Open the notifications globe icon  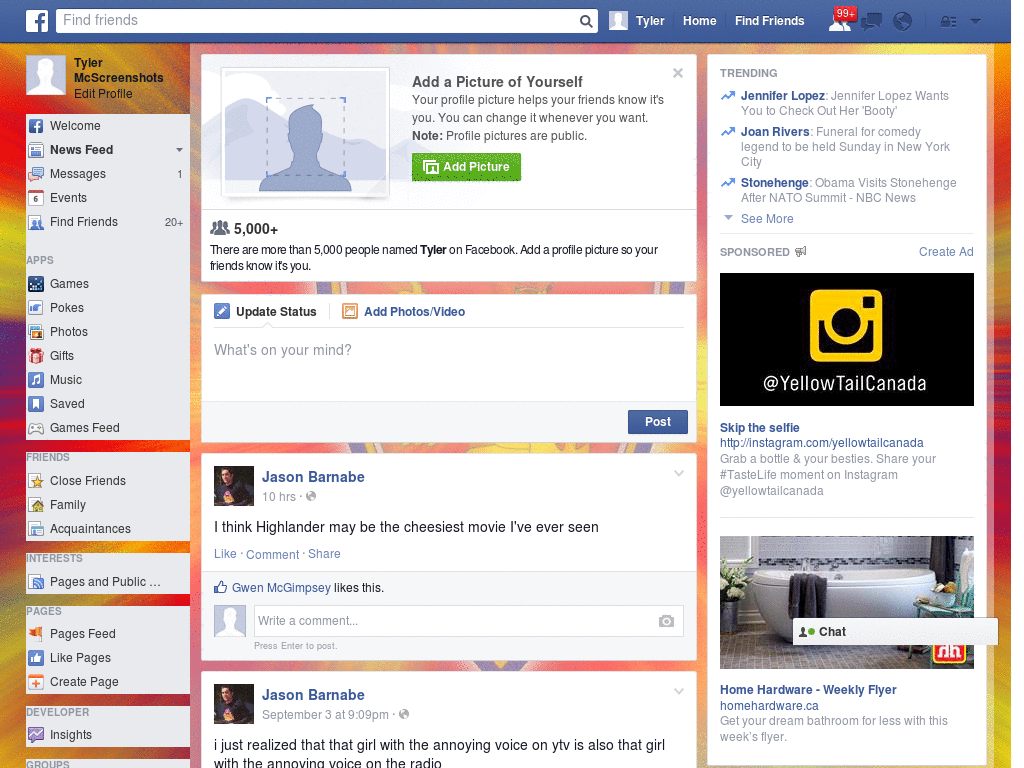[903, 22]
